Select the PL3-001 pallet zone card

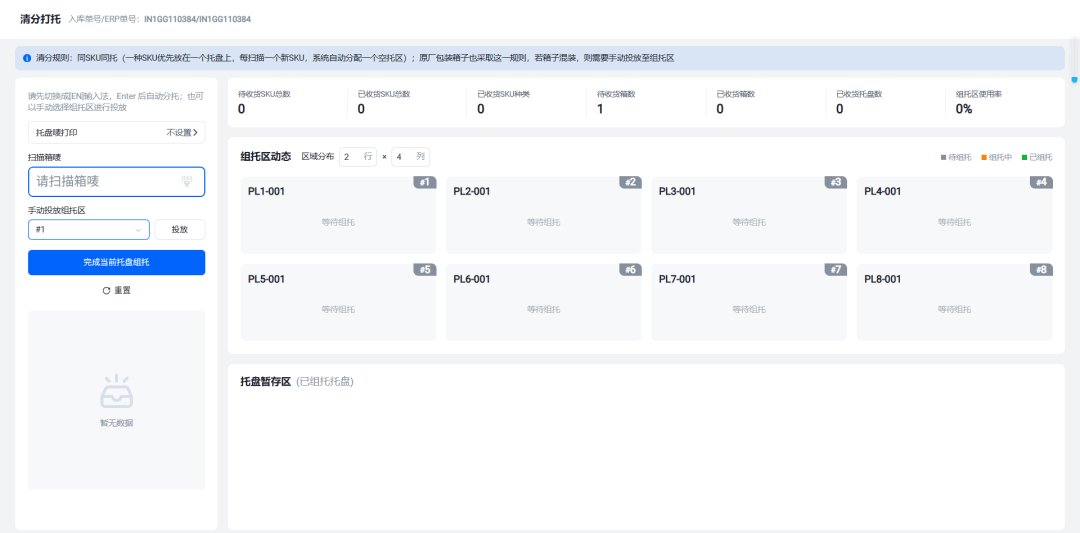tap(749, 215)
